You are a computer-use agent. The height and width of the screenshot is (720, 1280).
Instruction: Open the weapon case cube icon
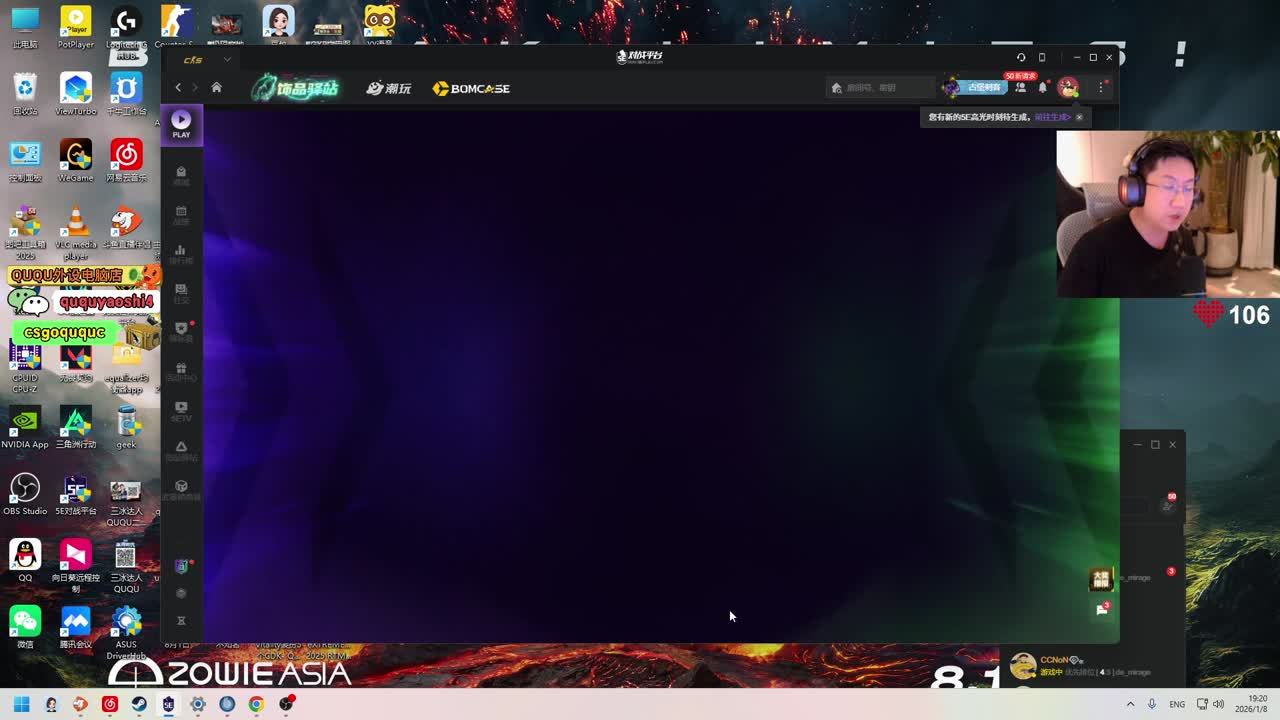(x=181, y=487)
